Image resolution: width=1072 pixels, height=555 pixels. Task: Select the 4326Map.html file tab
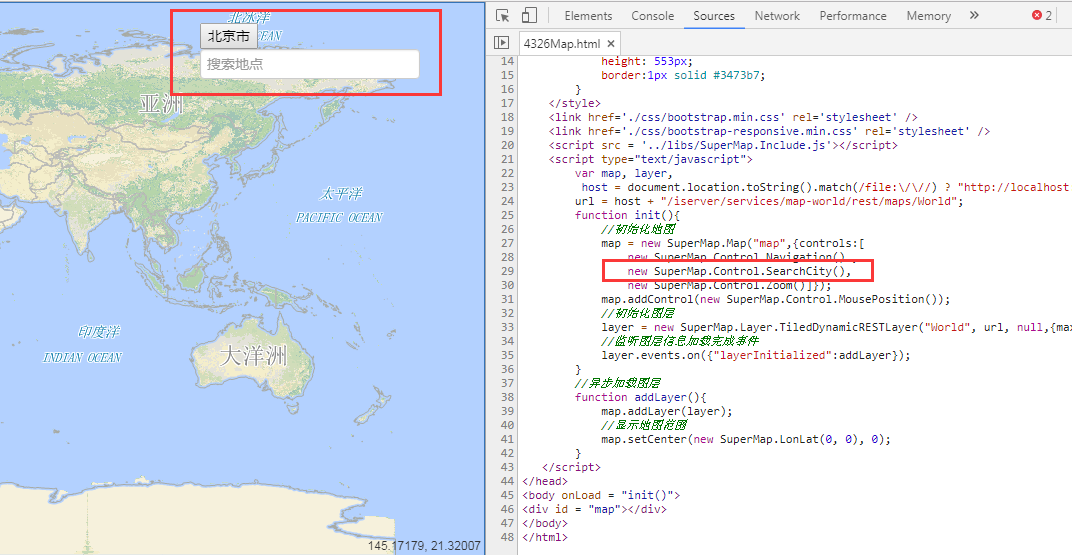(x=561, y=43)
